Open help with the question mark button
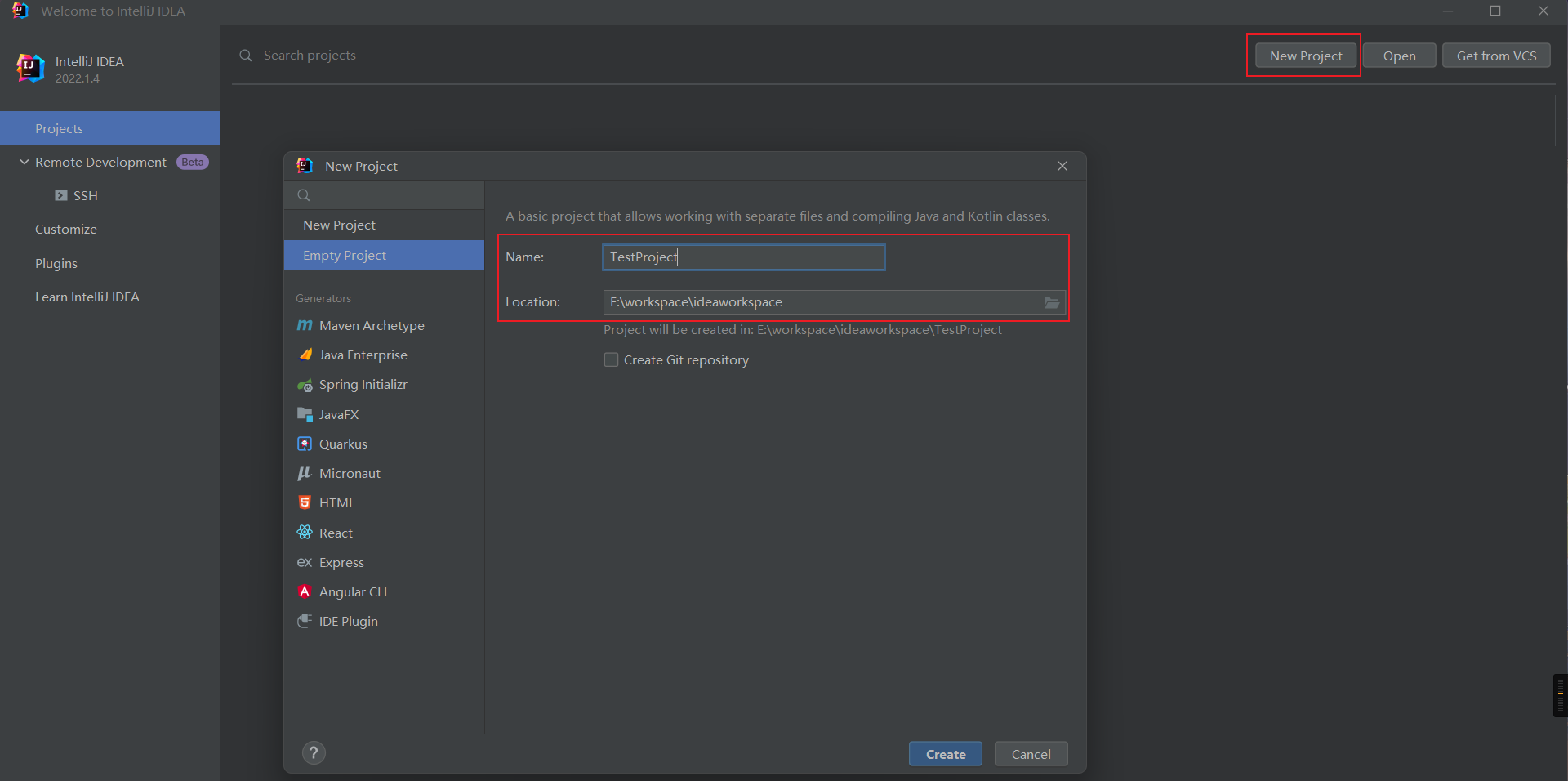1568x781 pixels. click(x=314, y=752)
